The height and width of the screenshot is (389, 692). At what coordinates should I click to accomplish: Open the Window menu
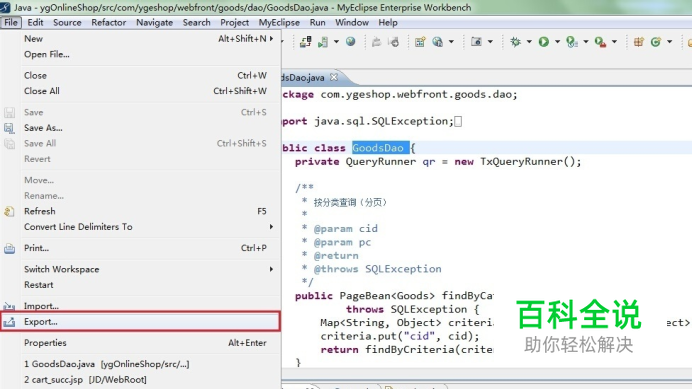pyautogui.click(x=352, y=23)
